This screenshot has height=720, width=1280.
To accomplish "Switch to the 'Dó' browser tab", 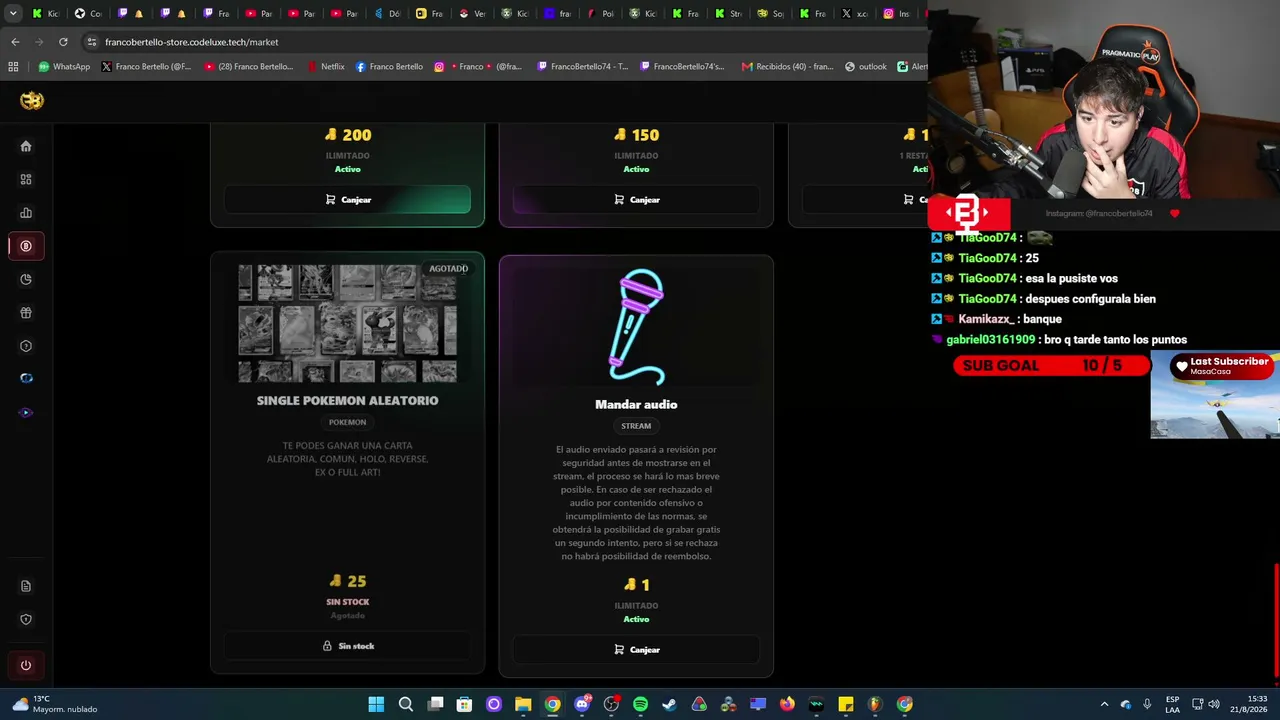I will click(387, 14).
